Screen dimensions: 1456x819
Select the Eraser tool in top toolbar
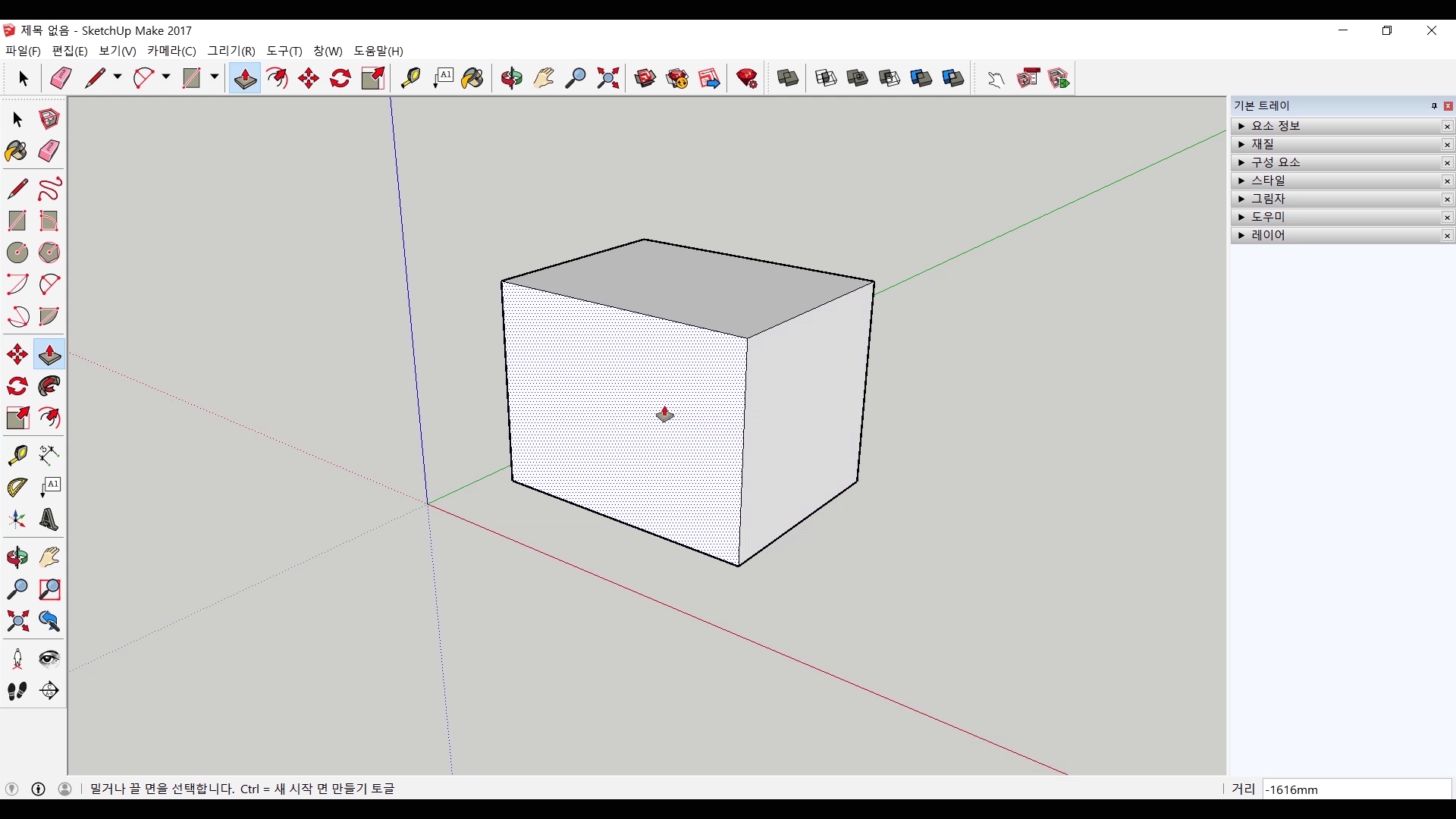[61, 78]
